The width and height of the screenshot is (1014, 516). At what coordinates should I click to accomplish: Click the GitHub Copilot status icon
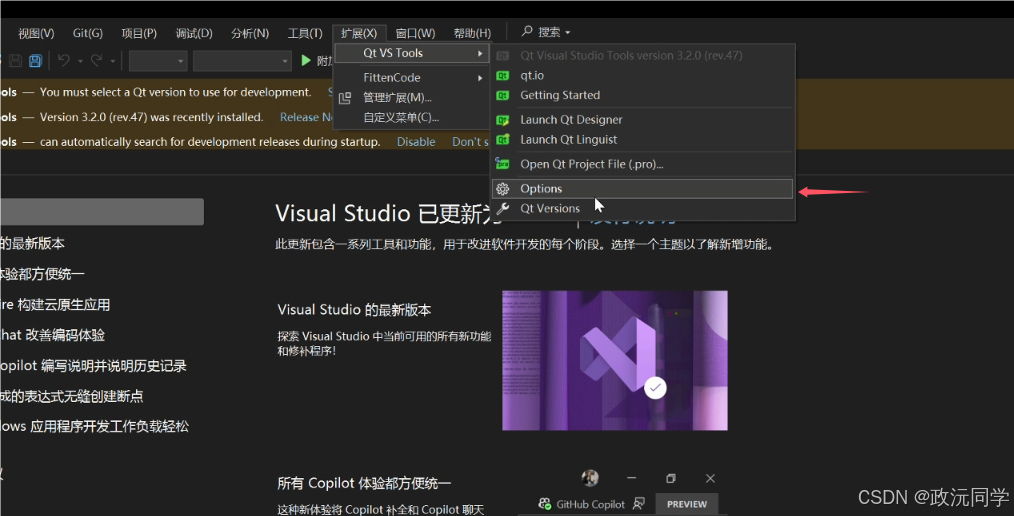[545, 504]
